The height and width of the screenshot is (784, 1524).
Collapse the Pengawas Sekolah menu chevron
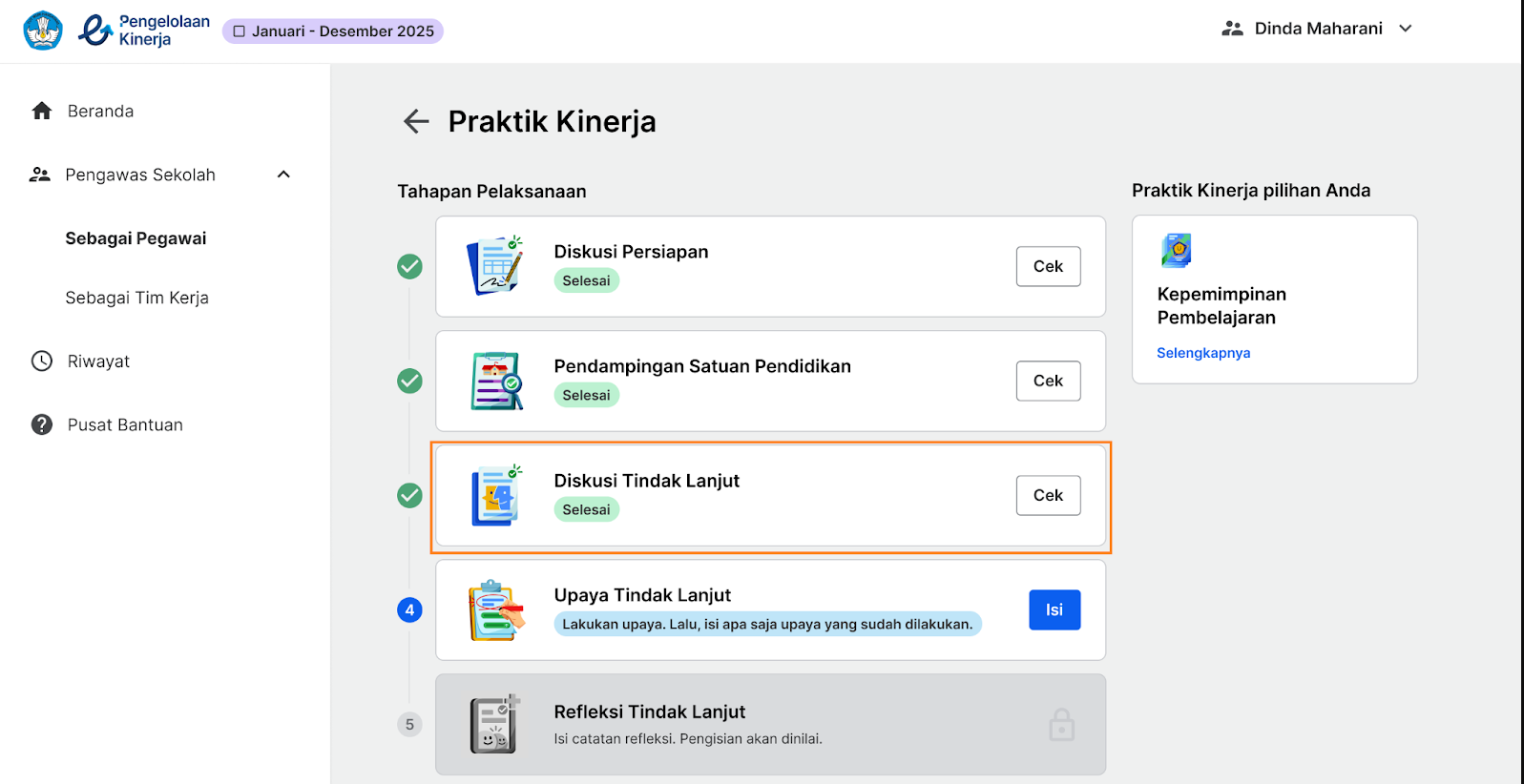pyautogui.click(x=283, y=175)
